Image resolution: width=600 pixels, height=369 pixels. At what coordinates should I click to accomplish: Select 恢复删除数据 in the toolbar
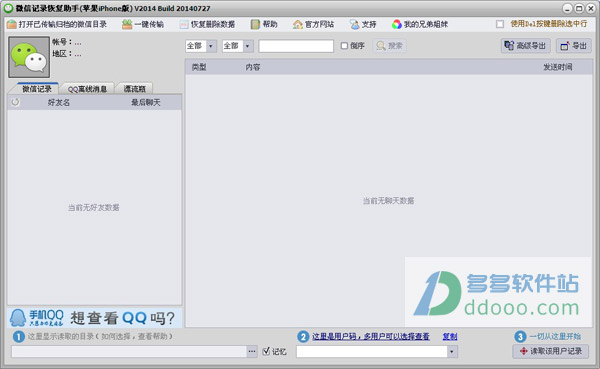(x=207, y=24)
